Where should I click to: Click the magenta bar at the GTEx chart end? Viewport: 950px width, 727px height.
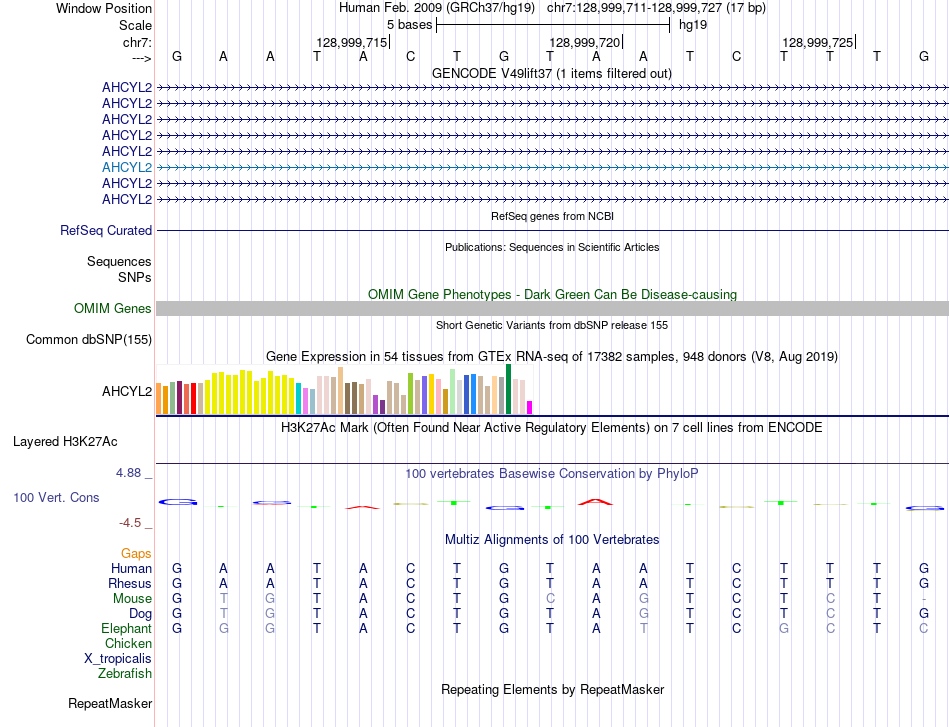(x=530, y=407)
